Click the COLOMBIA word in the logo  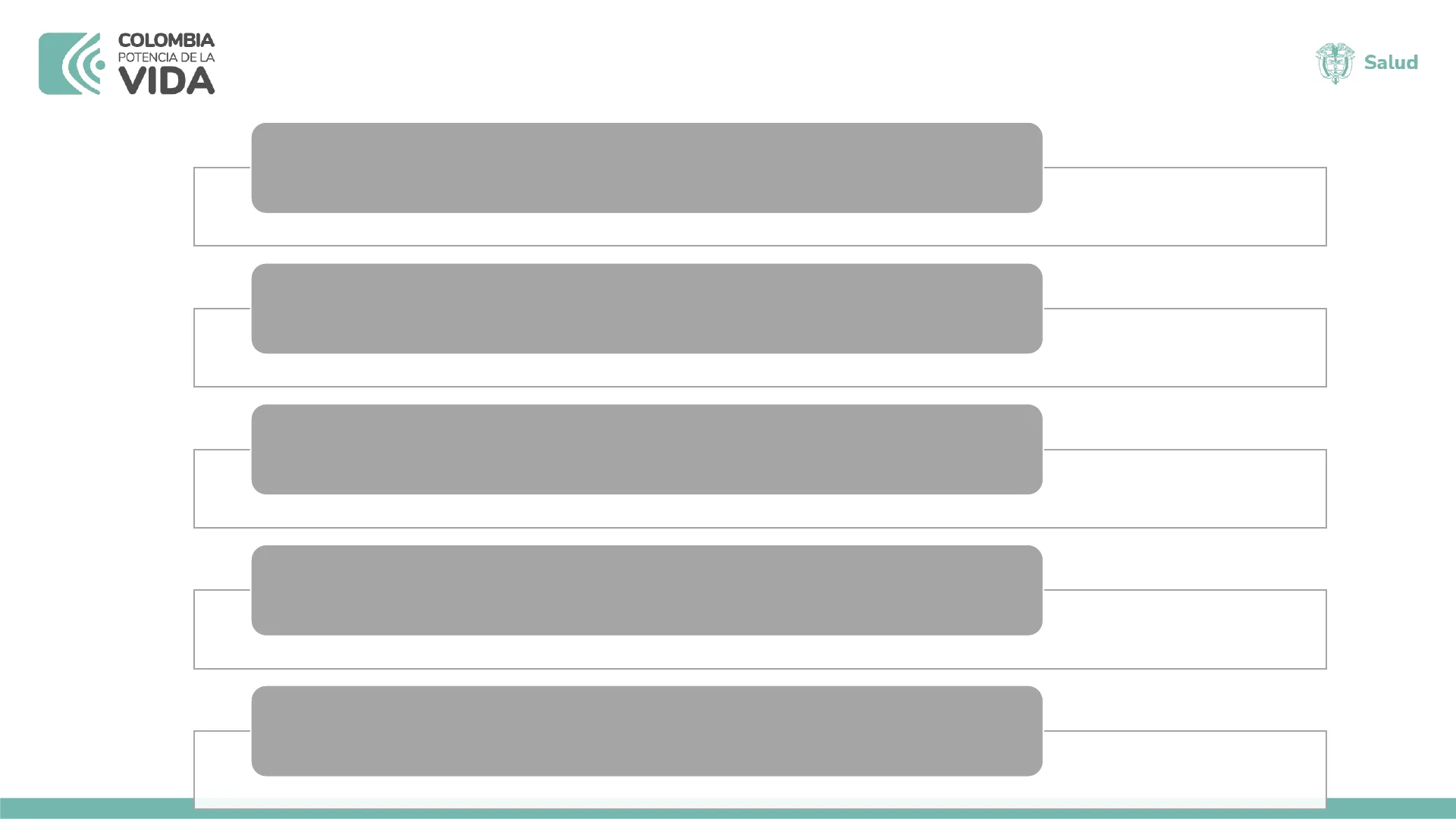(x=166, y=40)
